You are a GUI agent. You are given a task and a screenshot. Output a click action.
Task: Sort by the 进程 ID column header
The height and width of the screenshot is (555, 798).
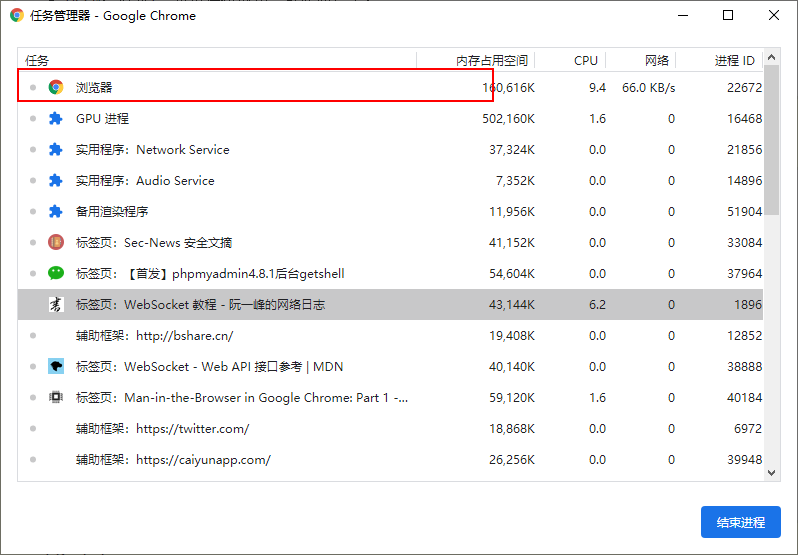[719, 61]
